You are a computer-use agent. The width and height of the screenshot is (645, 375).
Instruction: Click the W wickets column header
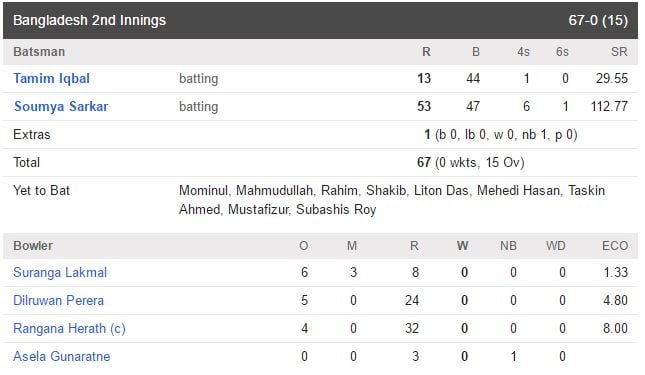462,246
